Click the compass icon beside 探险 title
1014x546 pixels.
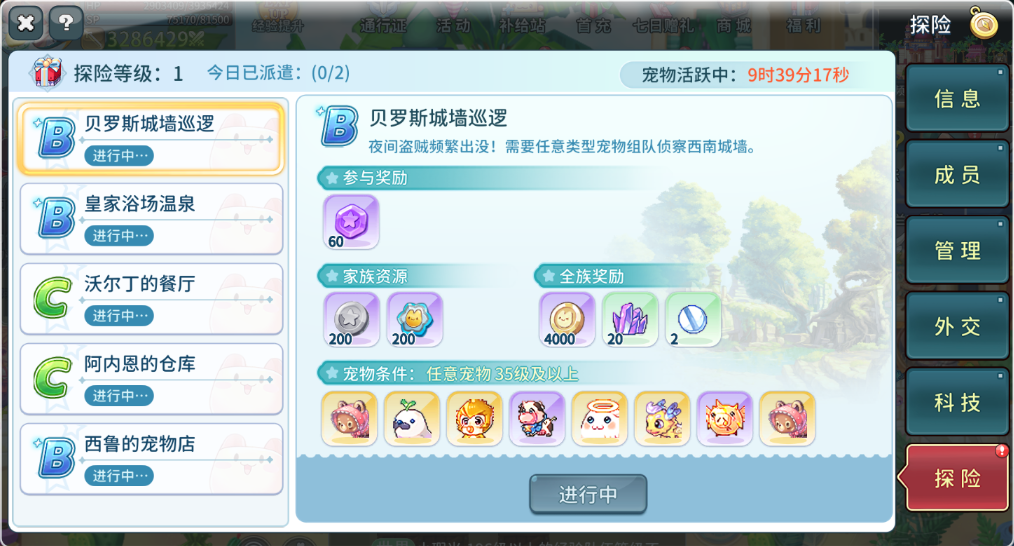pyautogui.click(x=984, y=24)
